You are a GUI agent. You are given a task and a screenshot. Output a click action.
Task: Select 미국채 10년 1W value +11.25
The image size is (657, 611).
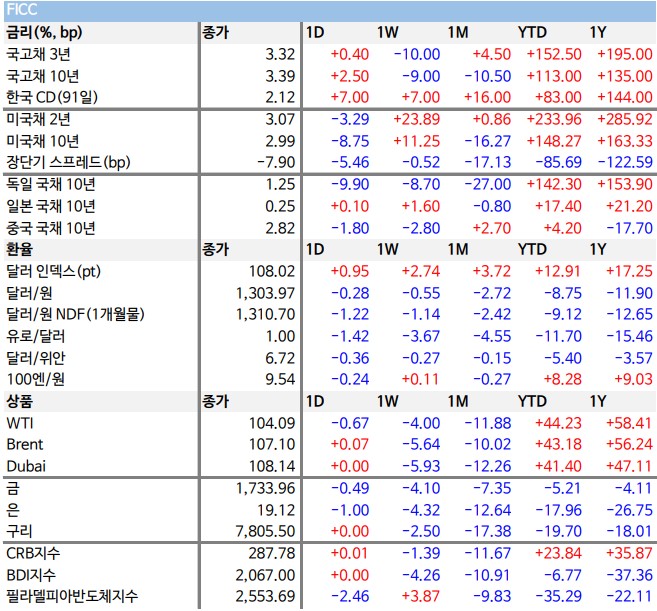click(416, 141)
